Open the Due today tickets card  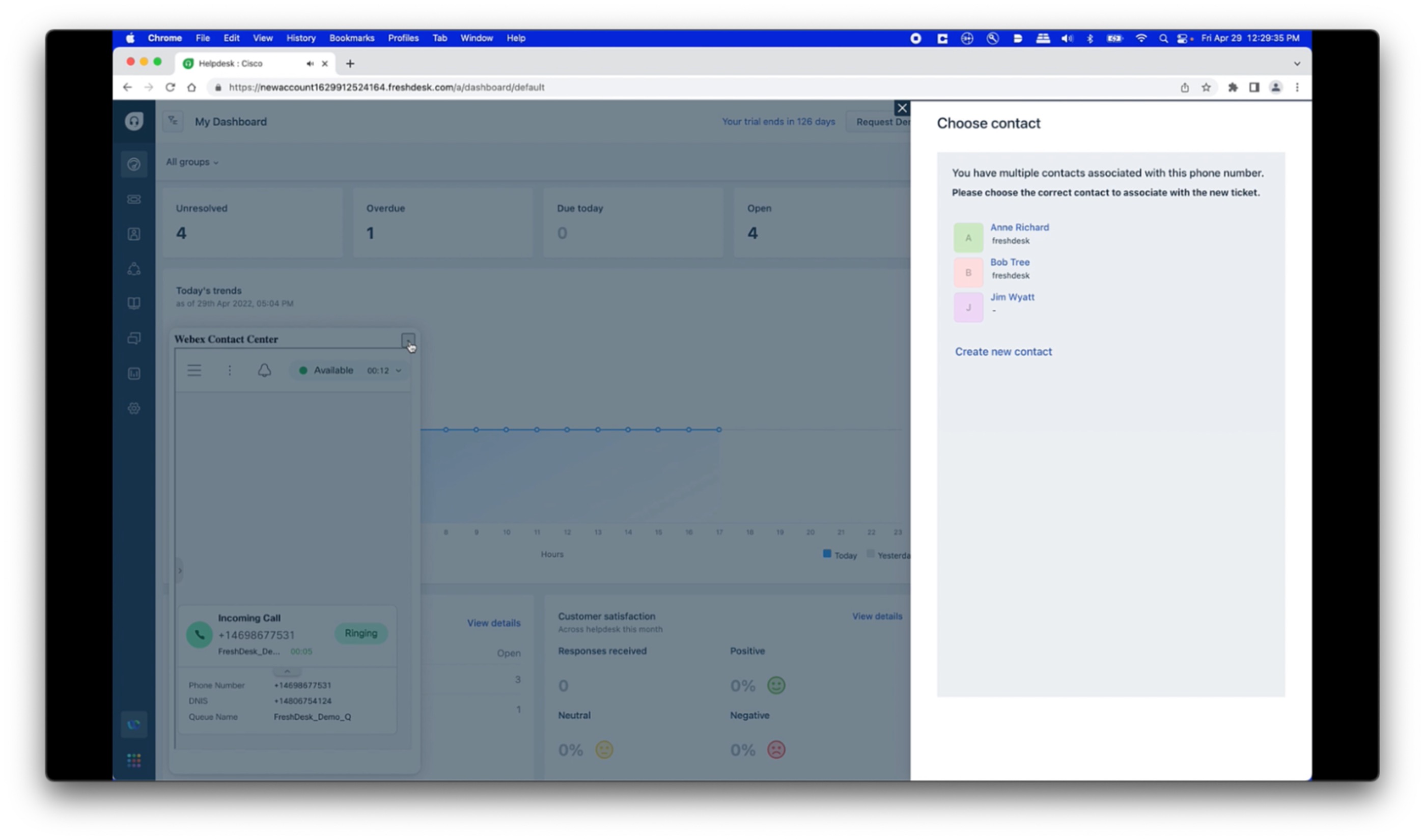pos(633,223)
